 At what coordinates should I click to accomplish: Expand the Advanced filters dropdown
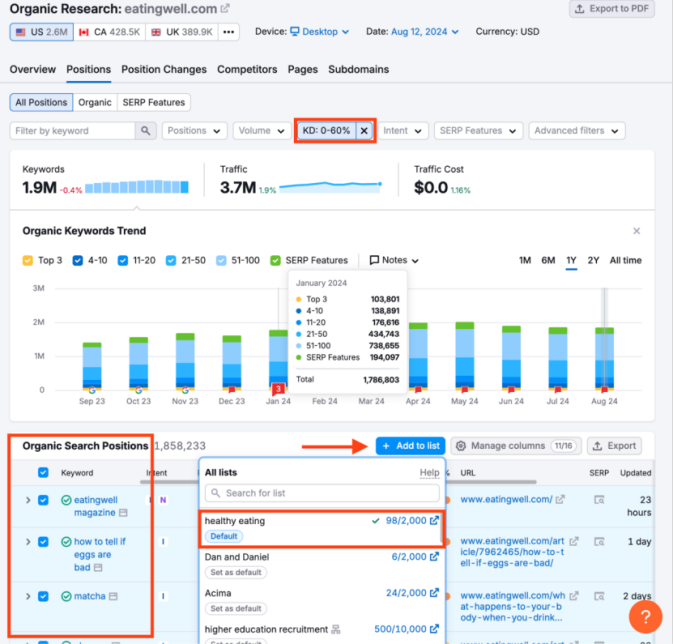click(x=576, y=131)
